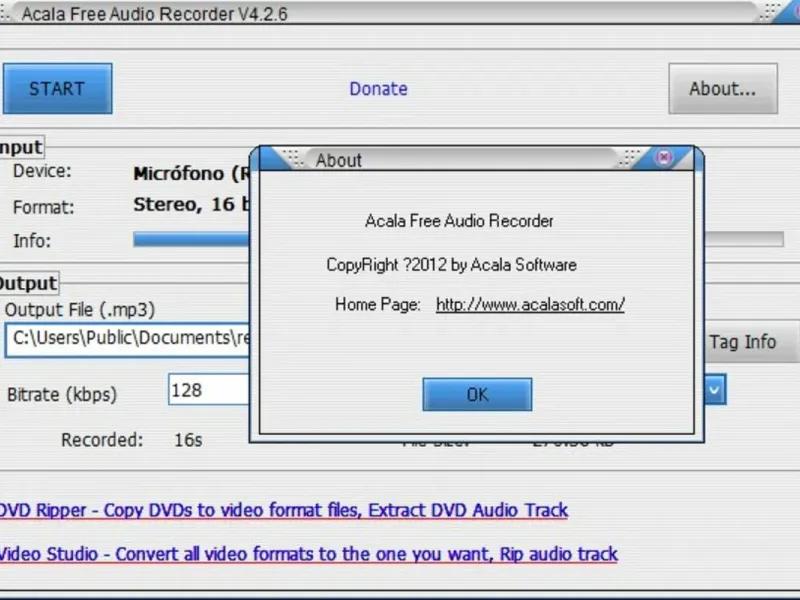Click the dotted grip at the About title's left
This screenshot has height=600, width=800.
294,158
